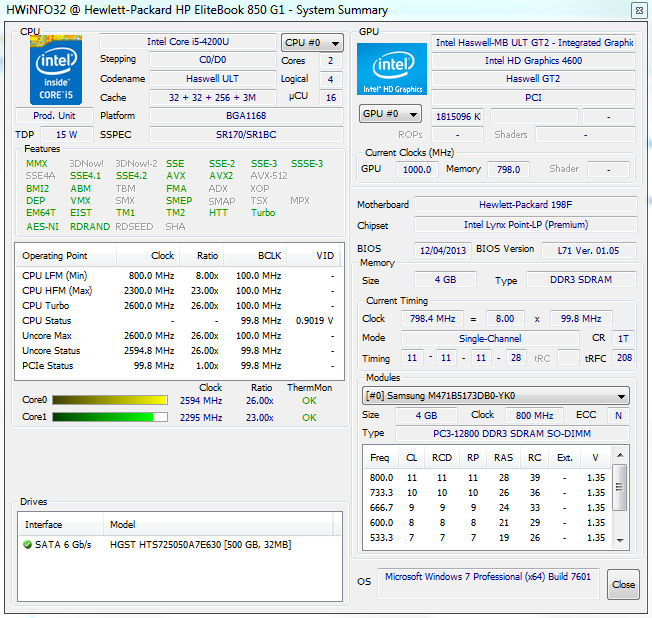Click the Intel HD Graphics logo
The width and height of the screenshot is (652, 618).
(x=392, y=69)
